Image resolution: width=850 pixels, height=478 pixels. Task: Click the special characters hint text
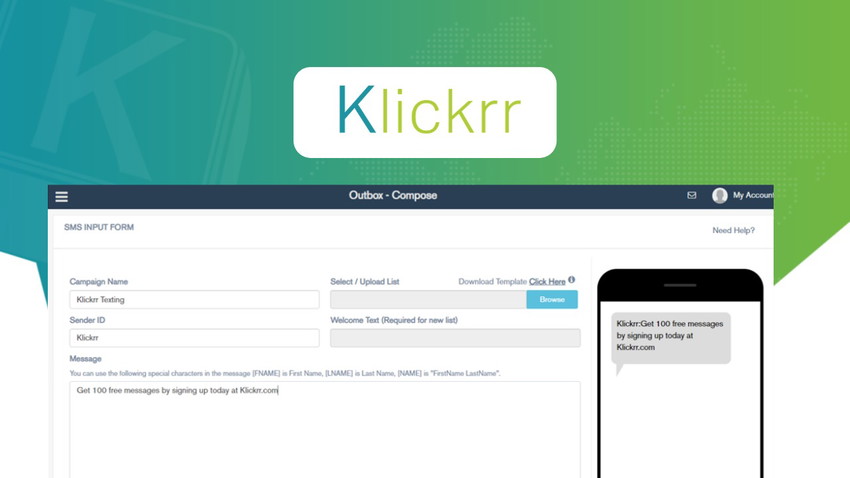[285, 373]
